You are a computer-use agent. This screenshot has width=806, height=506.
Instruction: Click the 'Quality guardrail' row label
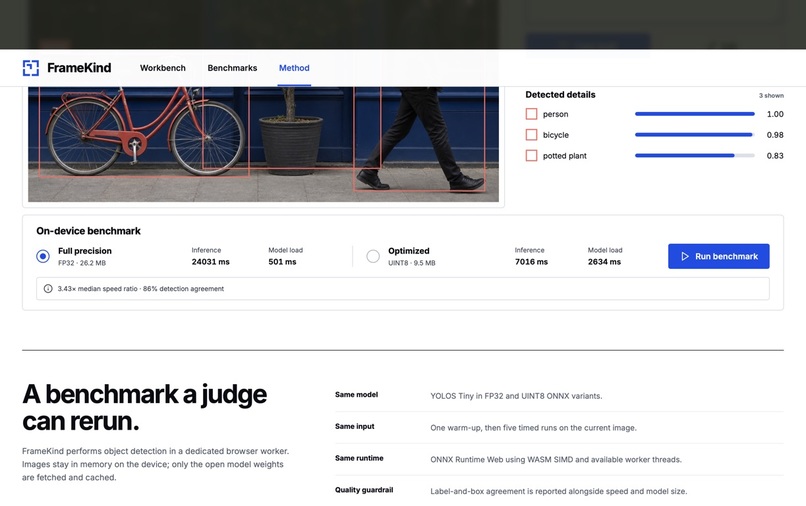[364, 490]
